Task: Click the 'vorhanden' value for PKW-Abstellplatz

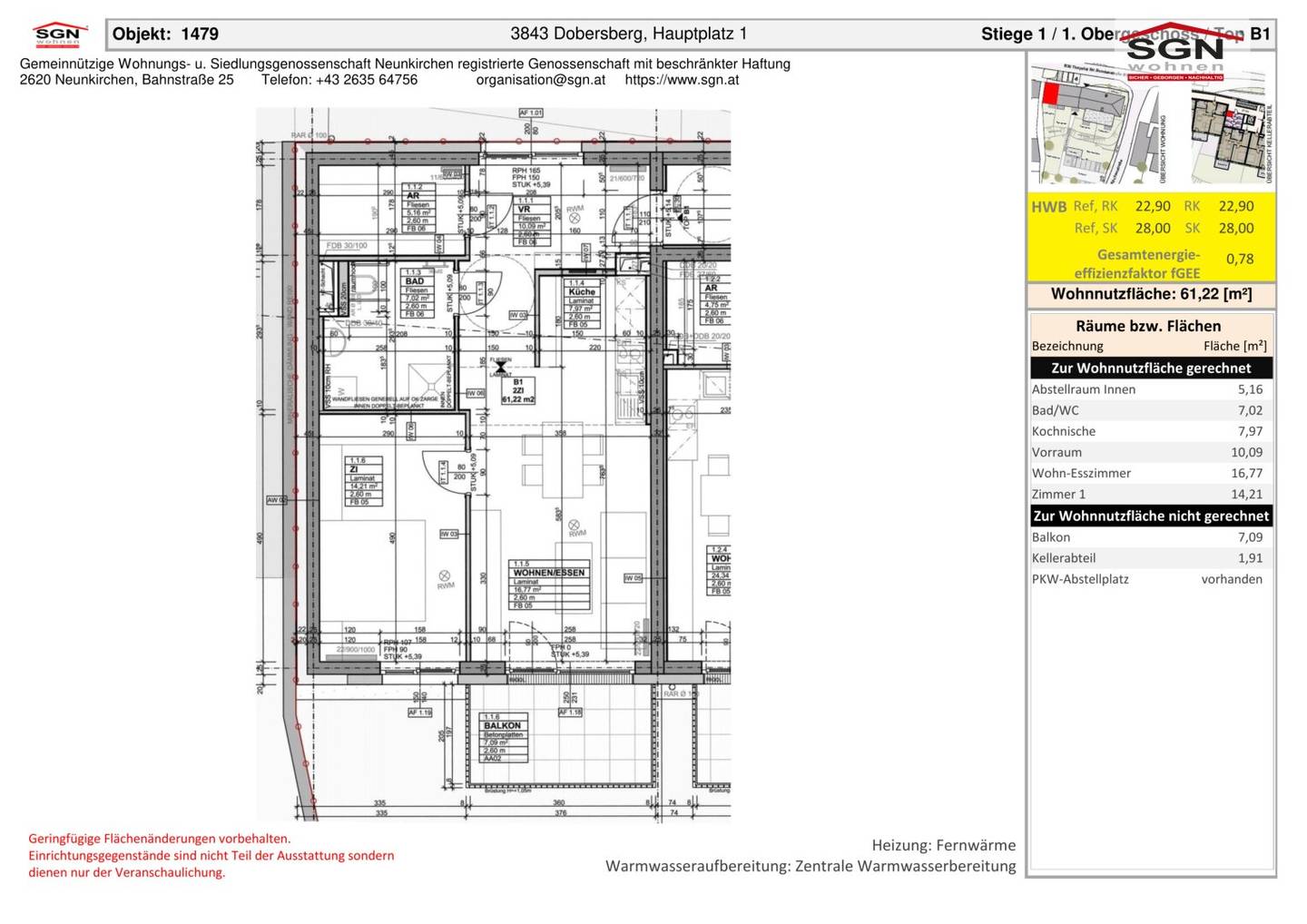Action: [x=1232, y=579]
